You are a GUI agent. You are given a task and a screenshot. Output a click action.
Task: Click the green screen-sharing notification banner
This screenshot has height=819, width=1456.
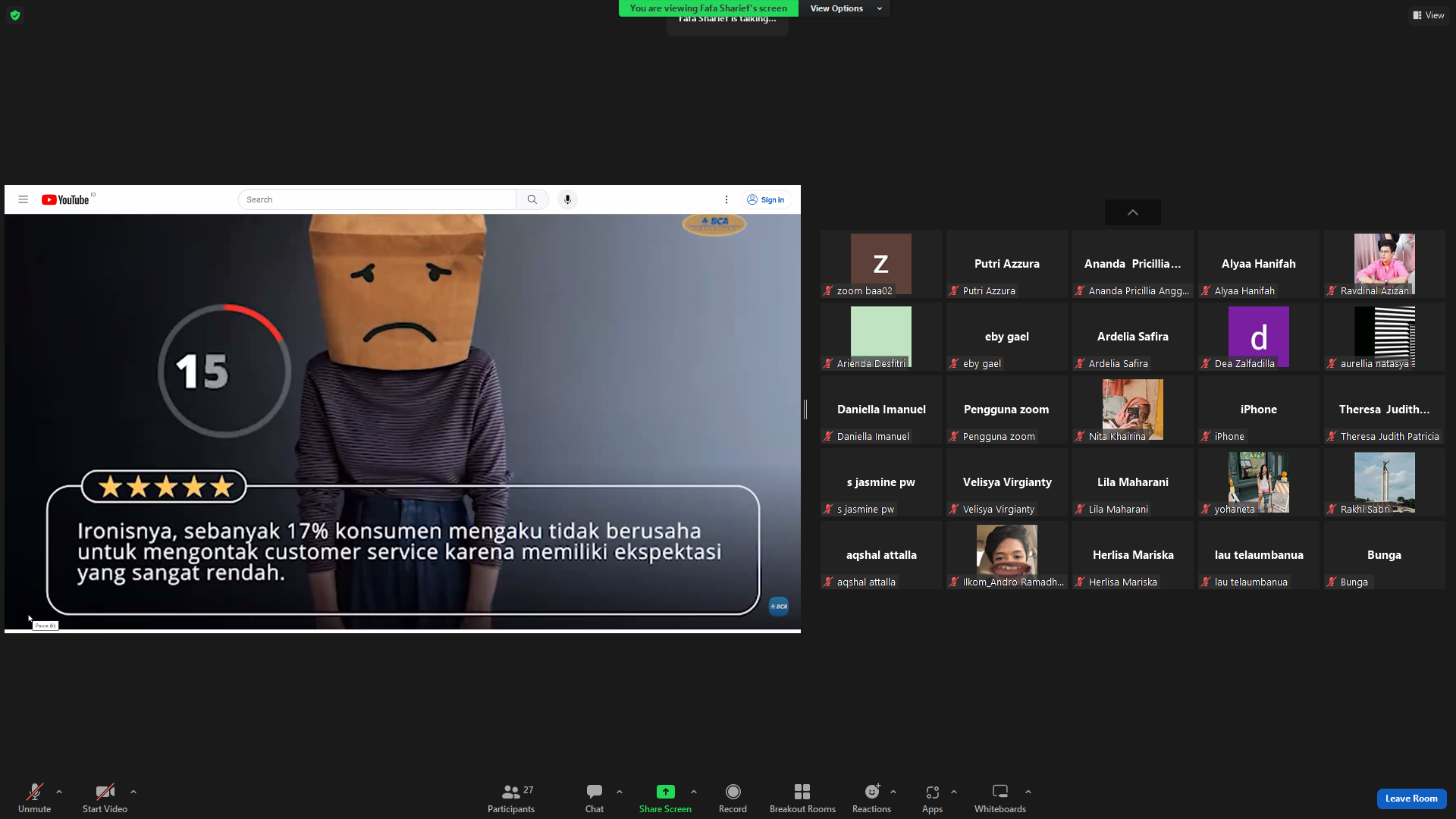(708, 8)
